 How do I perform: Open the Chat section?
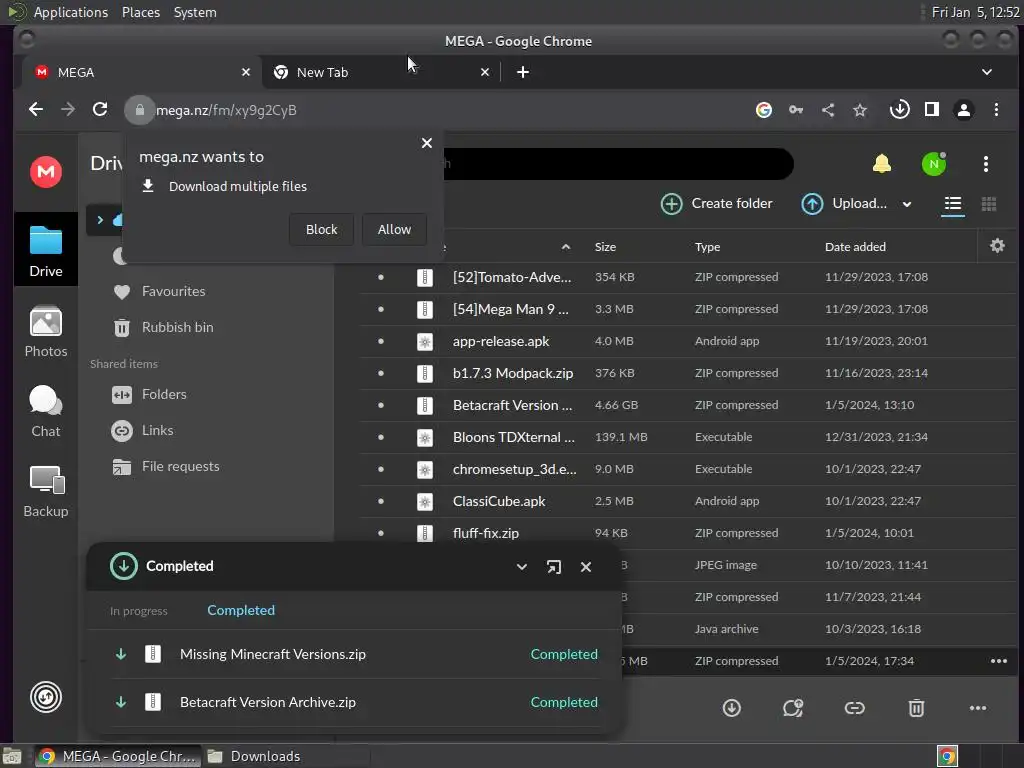pyautogui.click(x=46, y=411)
